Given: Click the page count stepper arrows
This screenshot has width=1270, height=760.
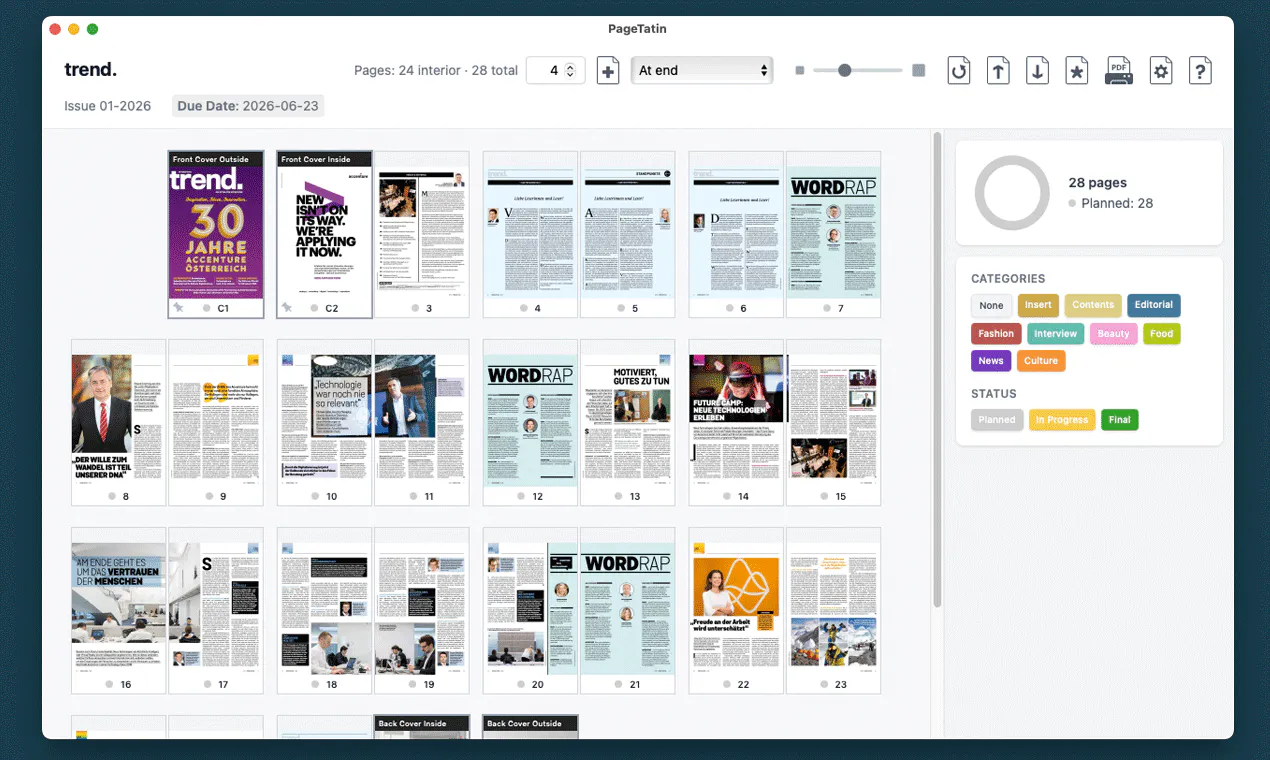Looking at the screenshot, I should tap(570, 70).
